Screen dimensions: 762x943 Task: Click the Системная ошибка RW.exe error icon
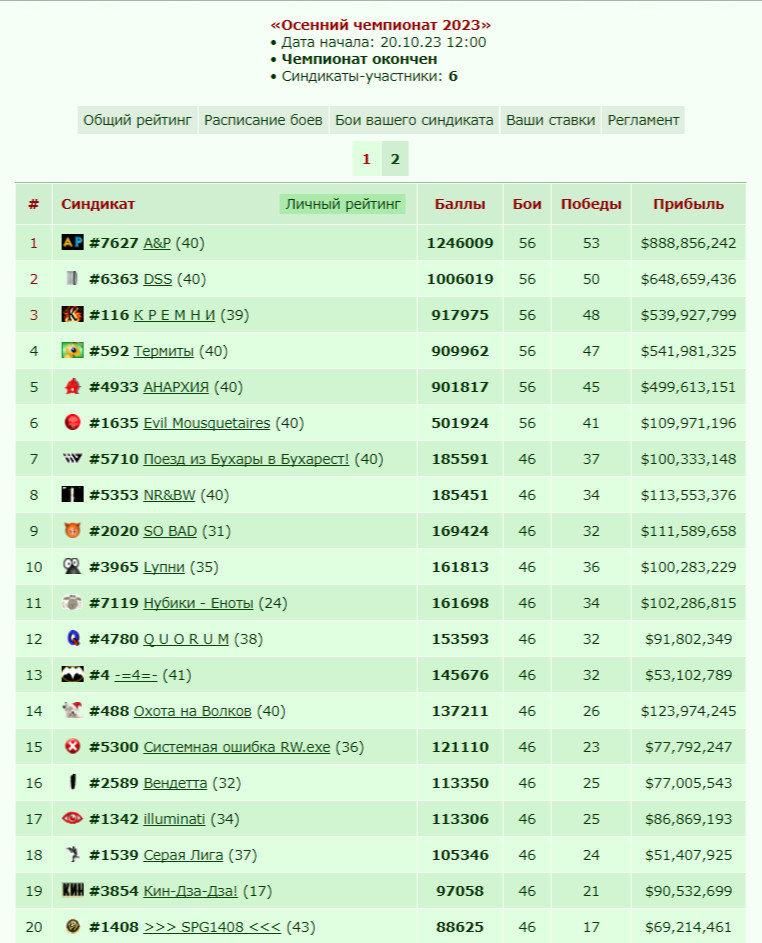[x=72, y=746]
